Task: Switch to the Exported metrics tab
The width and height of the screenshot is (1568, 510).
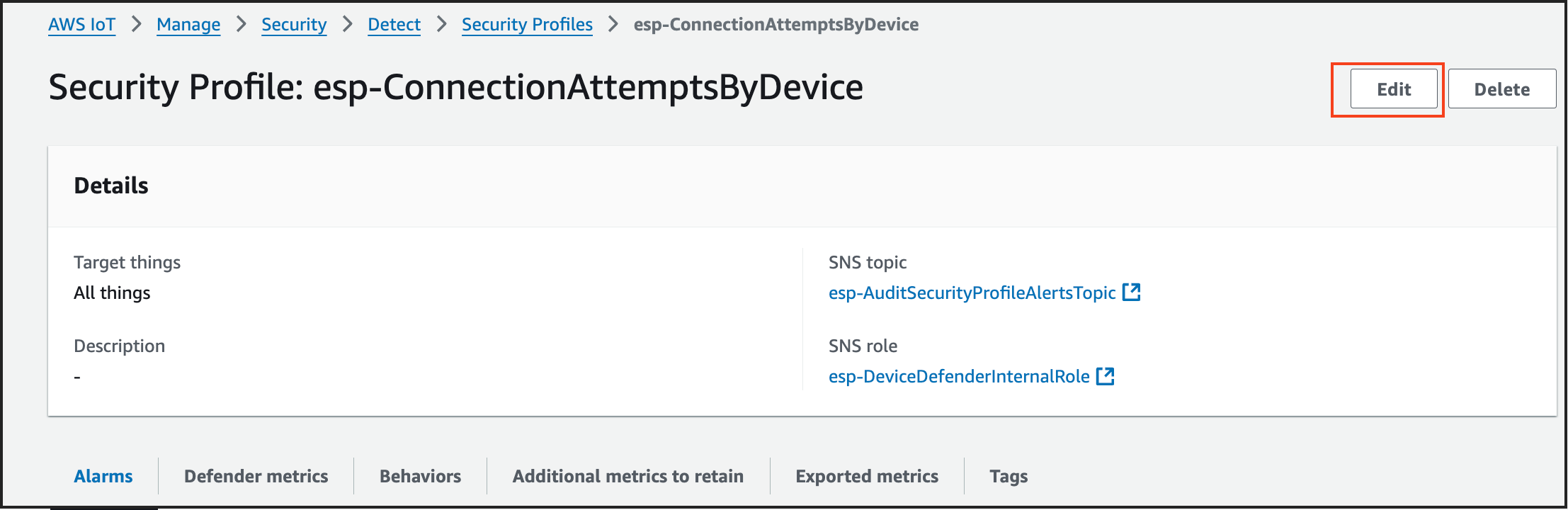Action: (x=867, y=476)
